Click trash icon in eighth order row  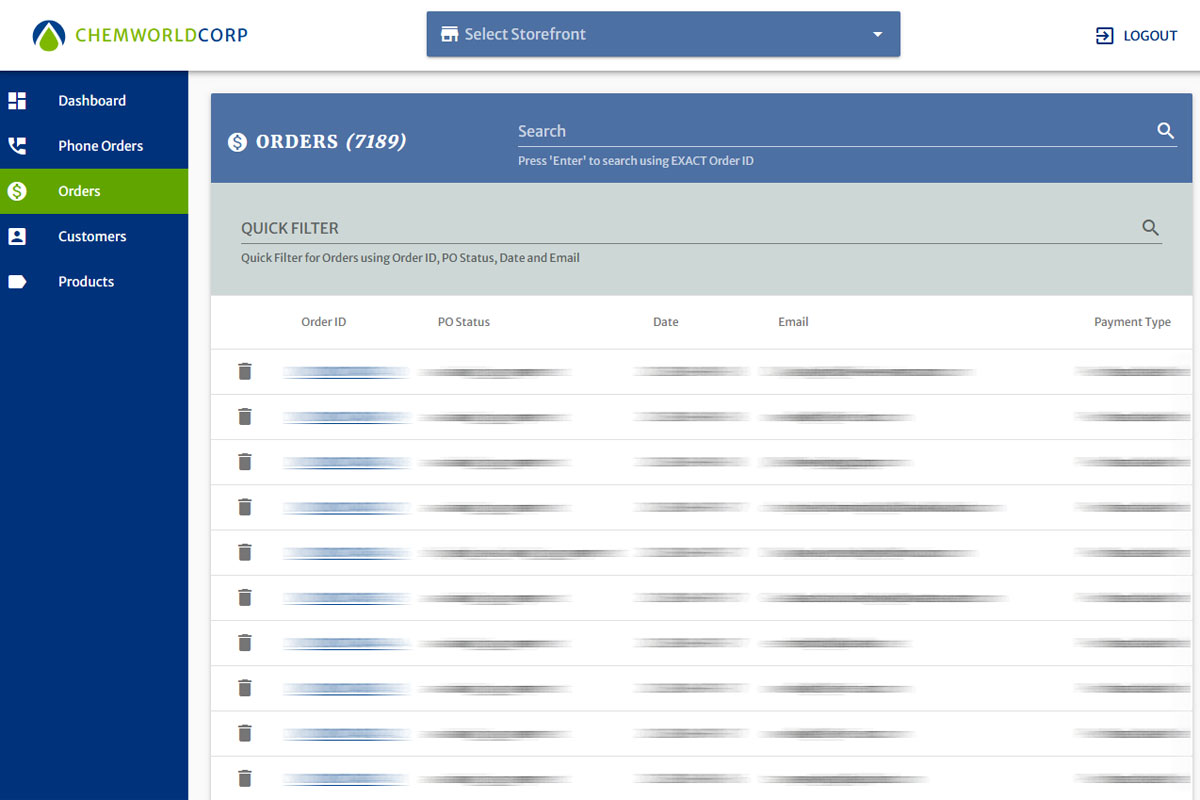coord(245,688)
